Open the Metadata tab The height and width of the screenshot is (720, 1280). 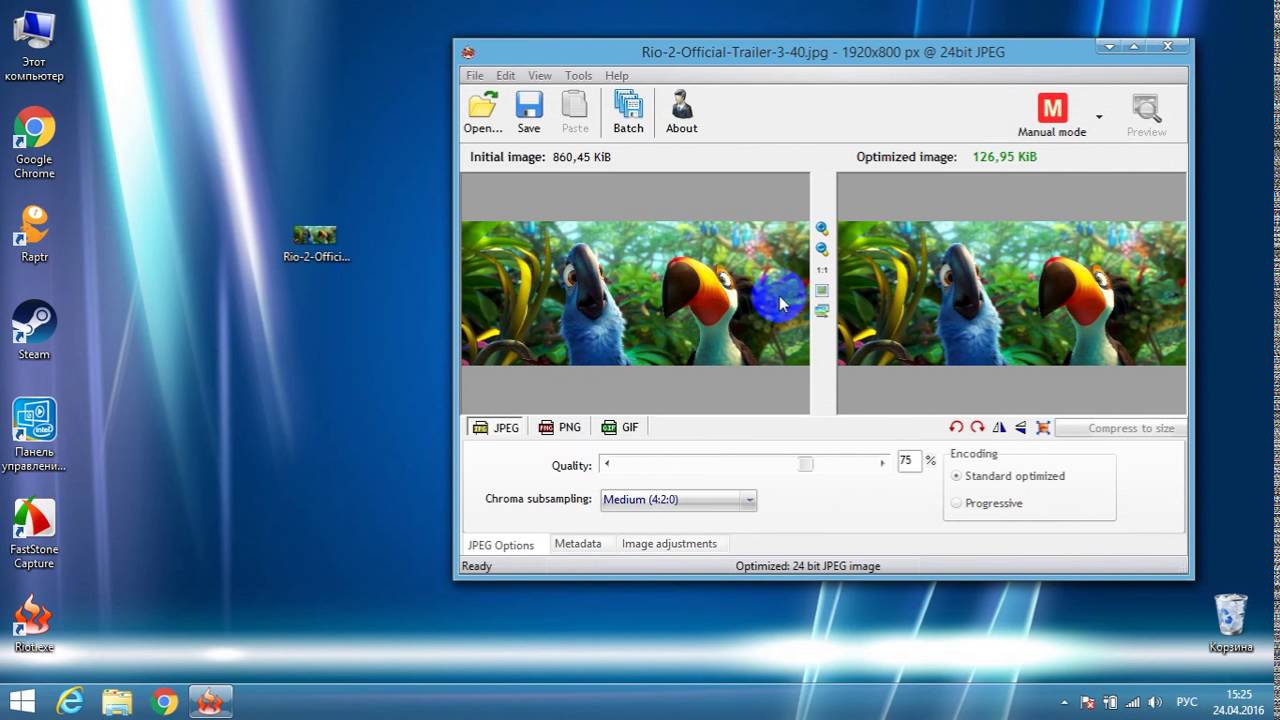click(x=578, y=544)
